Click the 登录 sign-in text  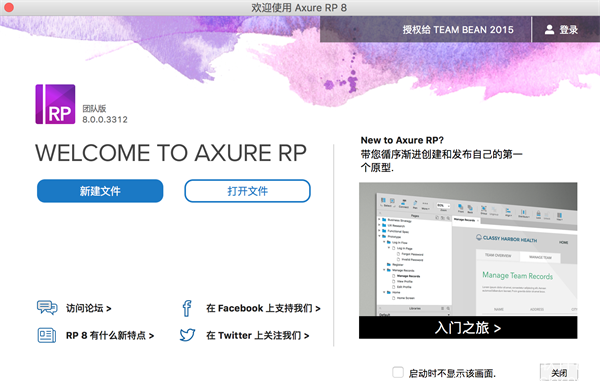point(569,29)
